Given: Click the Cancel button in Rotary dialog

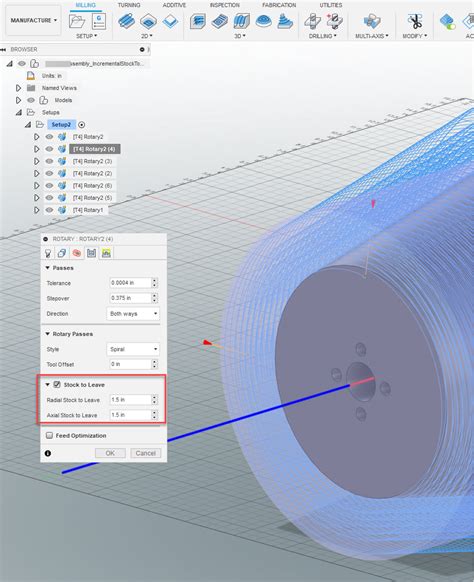Looking at the screenshot, I should (146, 453).
